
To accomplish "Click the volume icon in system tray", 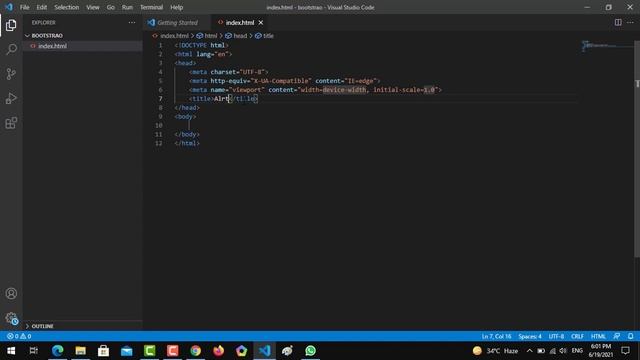I will point(563,351).
